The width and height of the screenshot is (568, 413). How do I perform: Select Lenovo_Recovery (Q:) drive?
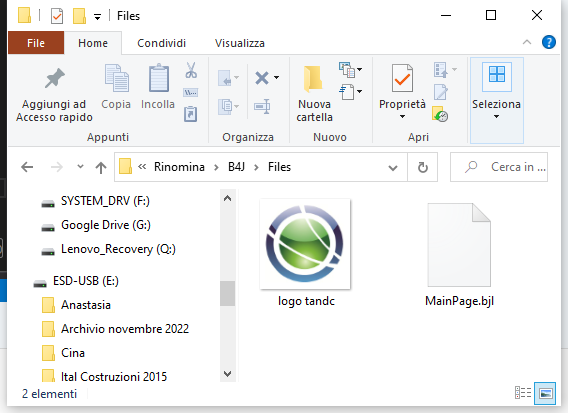coord(118,249)
